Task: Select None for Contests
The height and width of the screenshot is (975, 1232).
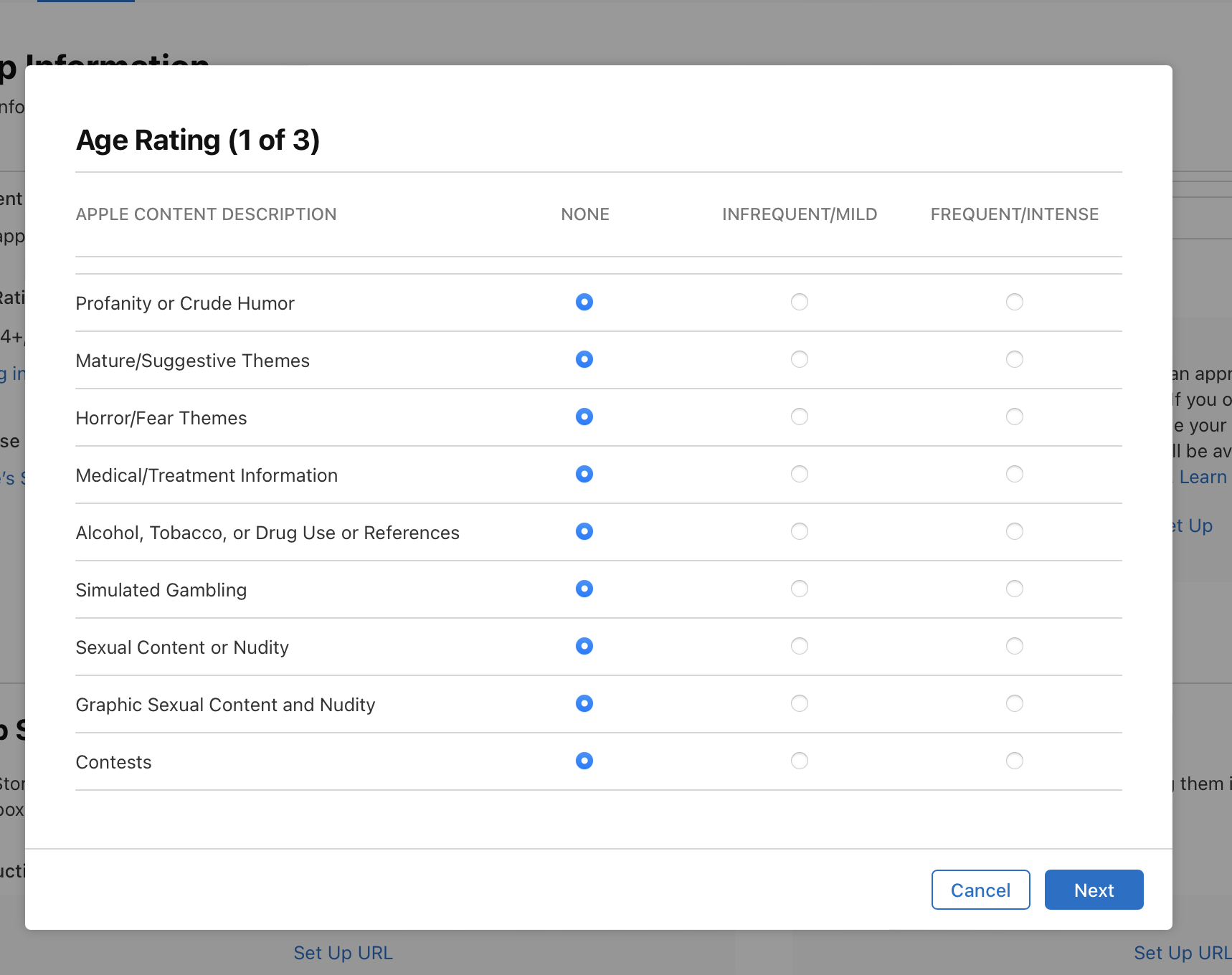Action: point(584,761)
